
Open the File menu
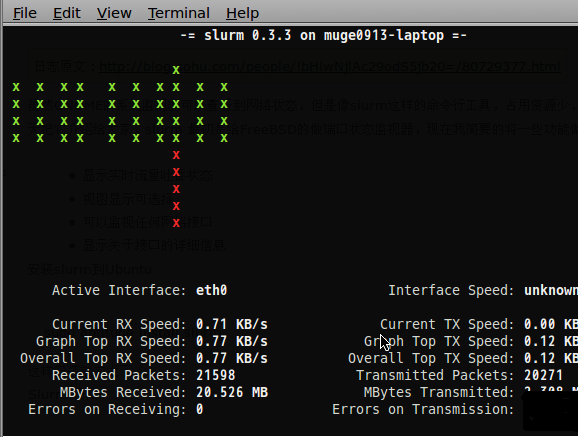coord(25,13)
